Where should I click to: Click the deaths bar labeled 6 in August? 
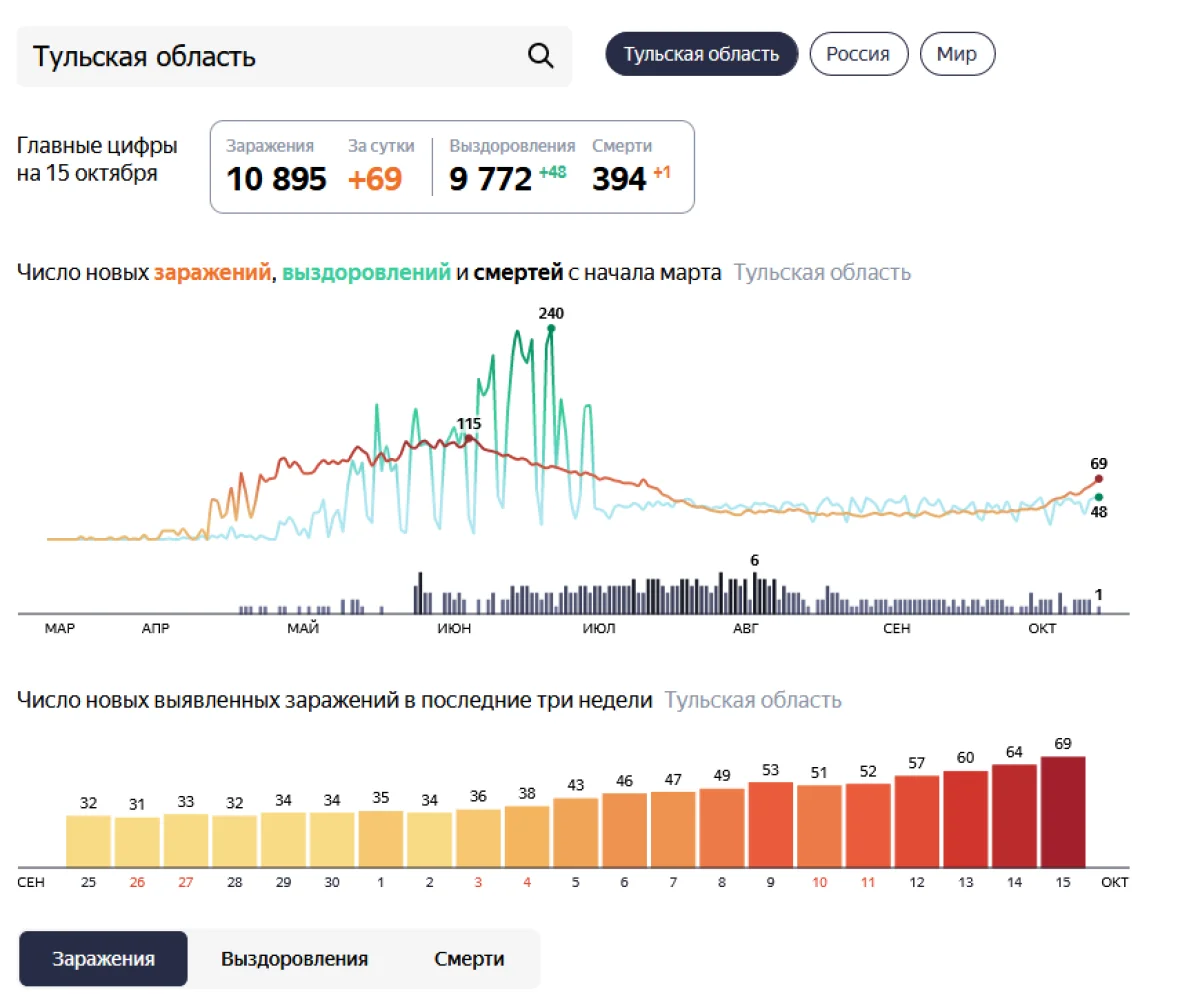tap(755, 592)
